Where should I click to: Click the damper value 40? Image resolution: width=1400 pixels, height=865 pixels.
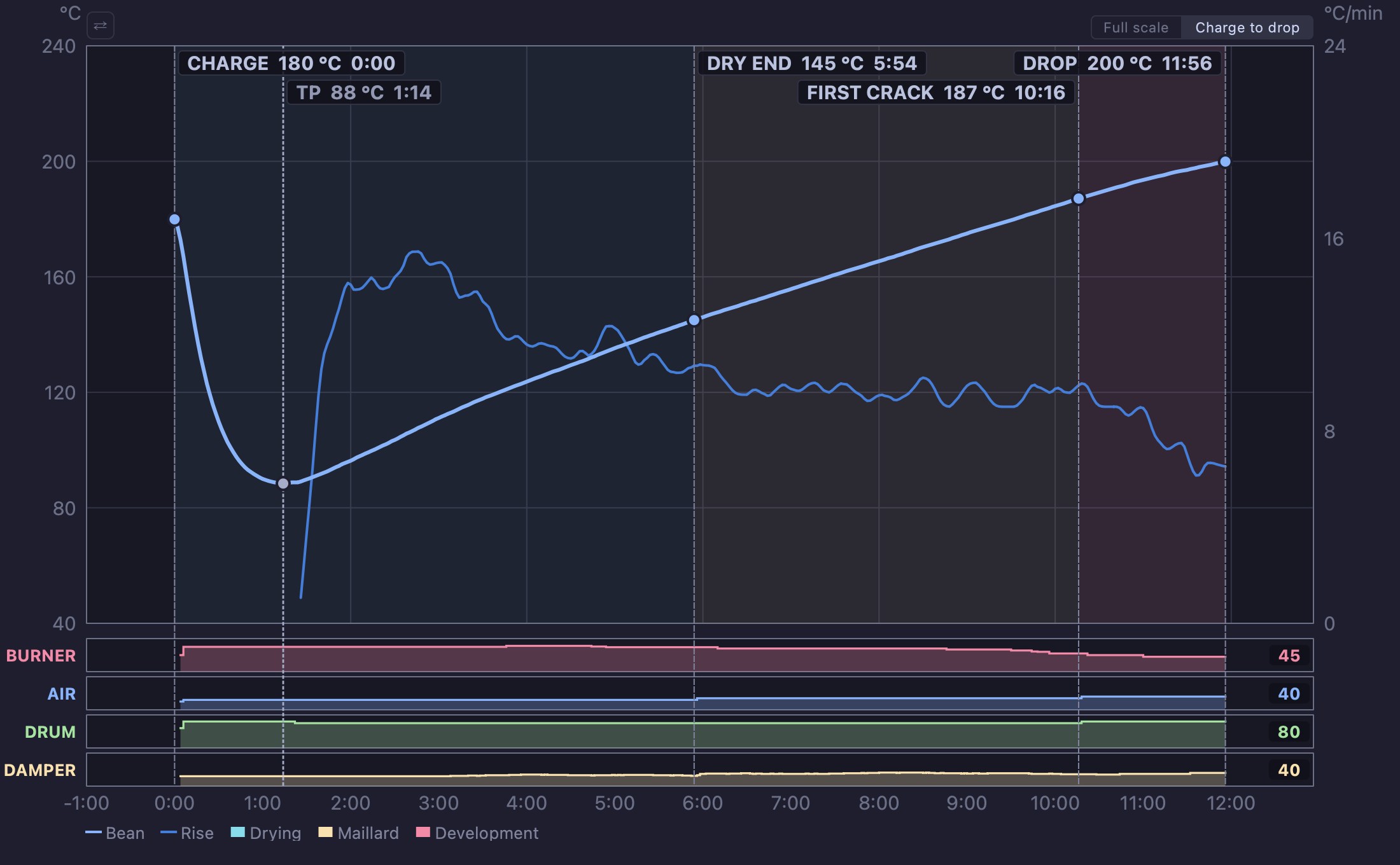1289,770
